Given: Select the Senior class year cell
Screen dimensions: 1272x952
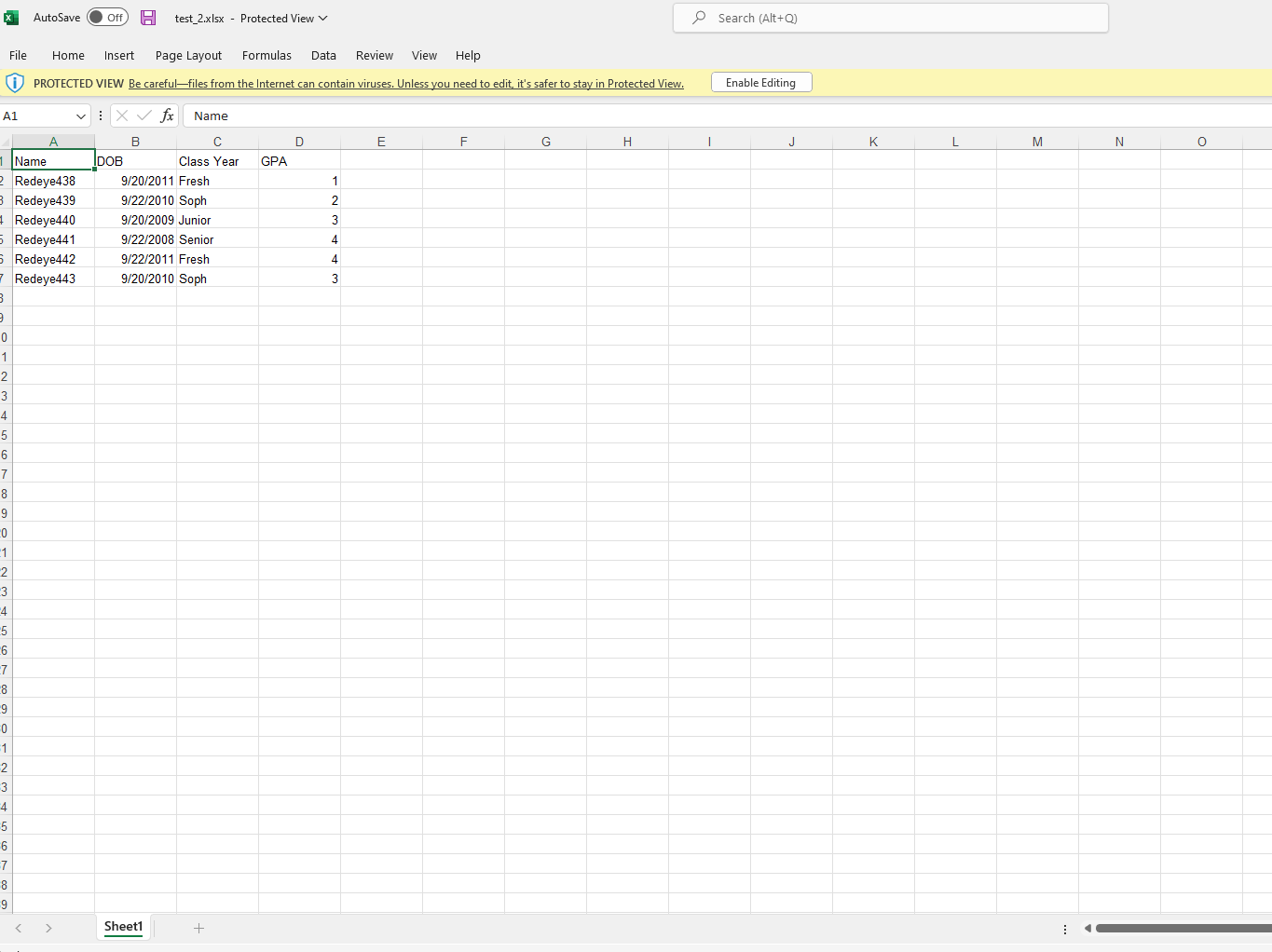Looking at the screenshot, I should click(x=217, y=238).
